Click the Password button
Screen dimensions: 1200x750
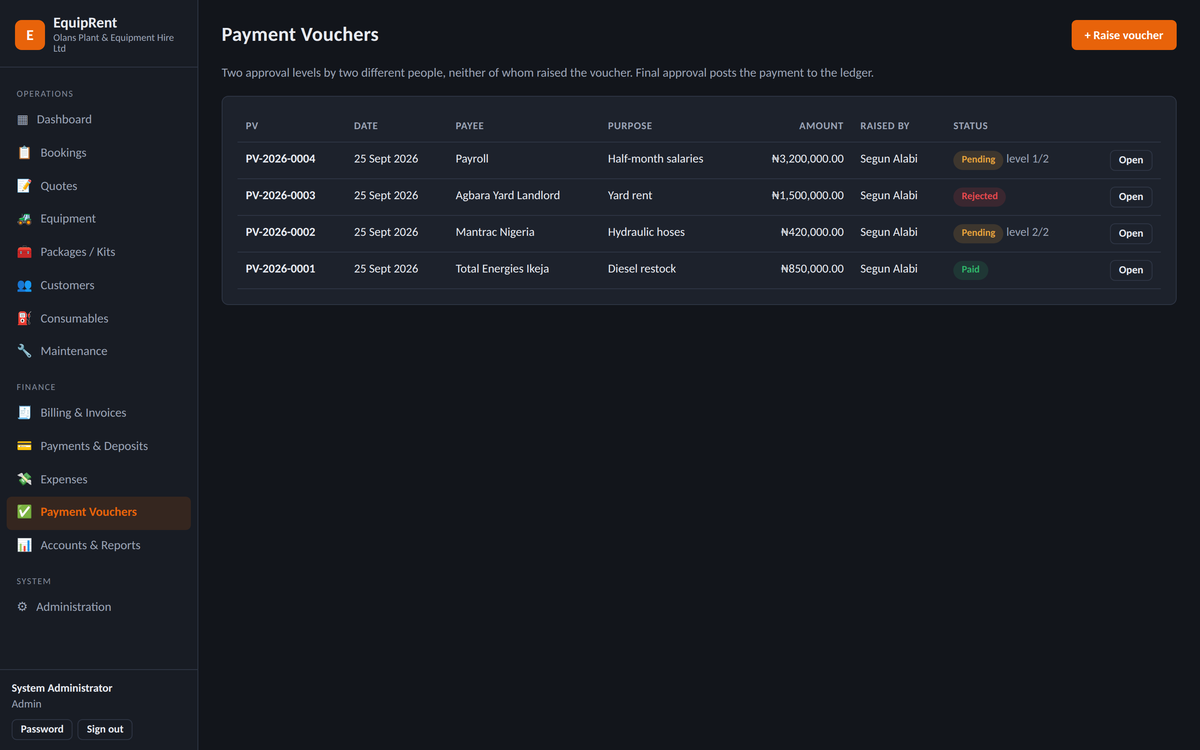coord(42,729)
